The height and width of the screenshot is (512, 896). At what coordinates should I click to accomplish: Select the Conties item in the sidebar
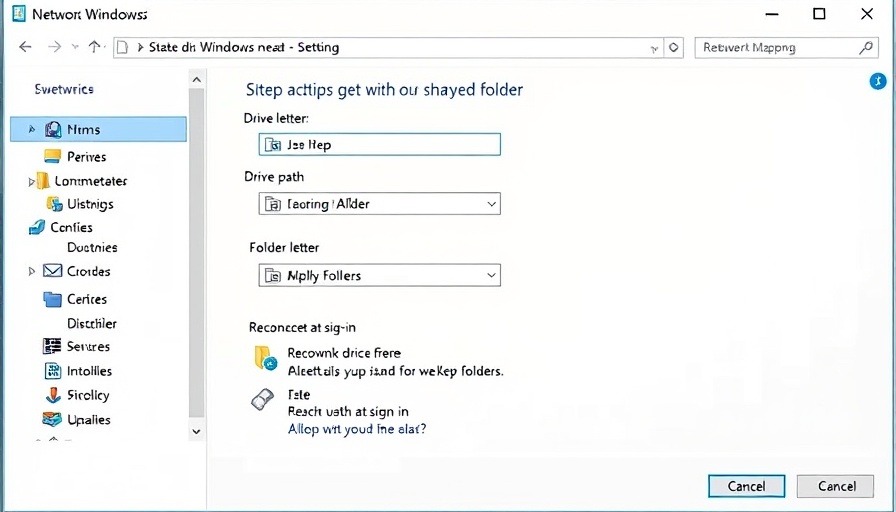click(71, 227)
